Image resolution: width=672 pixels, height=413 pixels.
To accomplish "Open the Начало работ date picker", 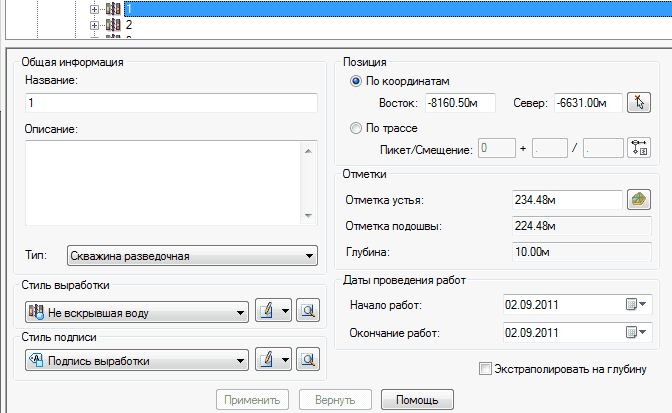I will [x=636, y=304].
